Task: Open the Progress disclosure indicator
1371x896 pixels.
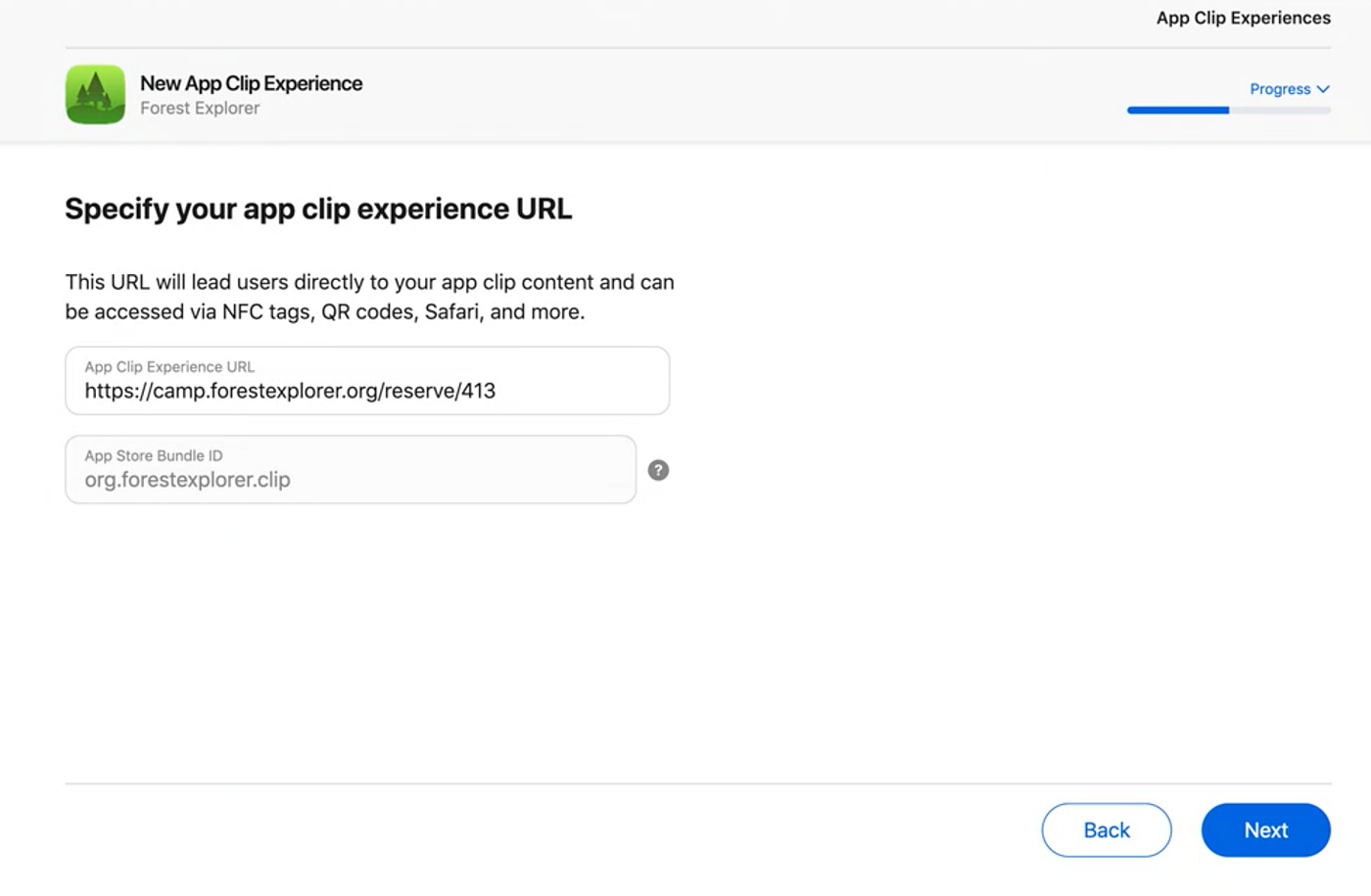Action: coord(1324,88)
